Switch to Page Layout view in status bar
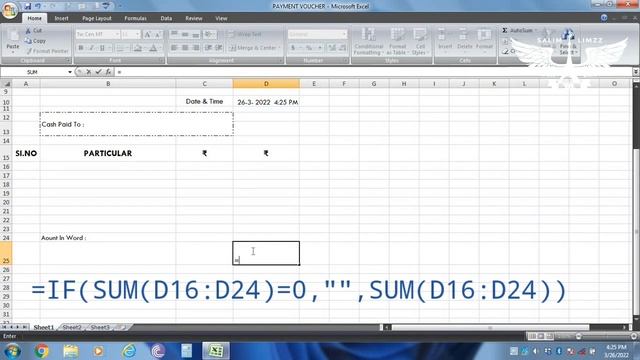Viewport: 640px width, 360px height. tap(541, 336)
